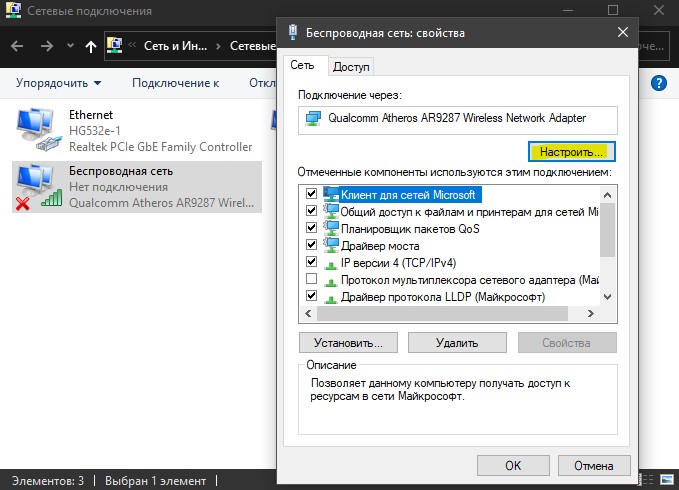Select the Драйвер моста list item
The height and width of the screenshot is (490, 679).
[x=380, y=246]
